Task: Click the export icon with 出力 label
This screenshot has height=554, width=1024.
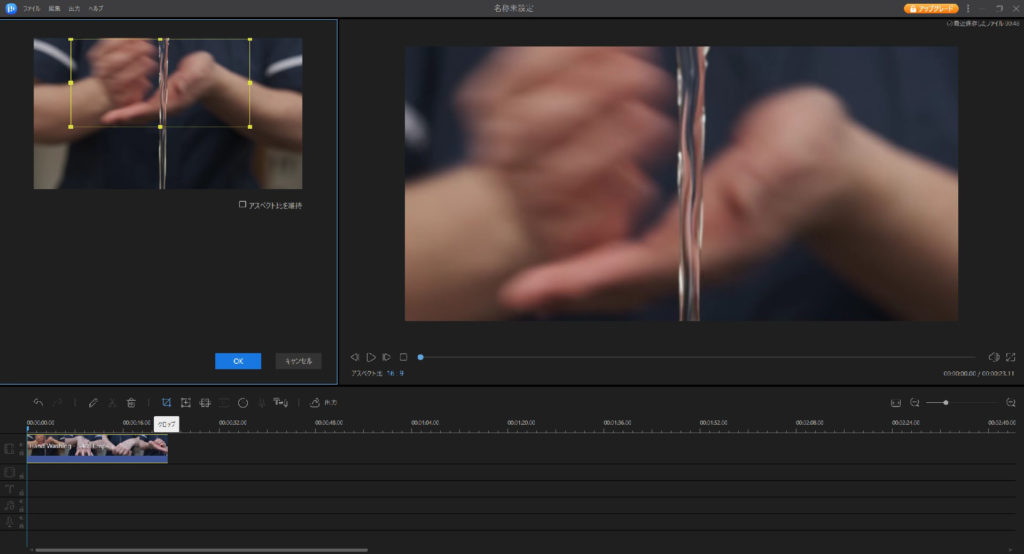Action: 323,402
